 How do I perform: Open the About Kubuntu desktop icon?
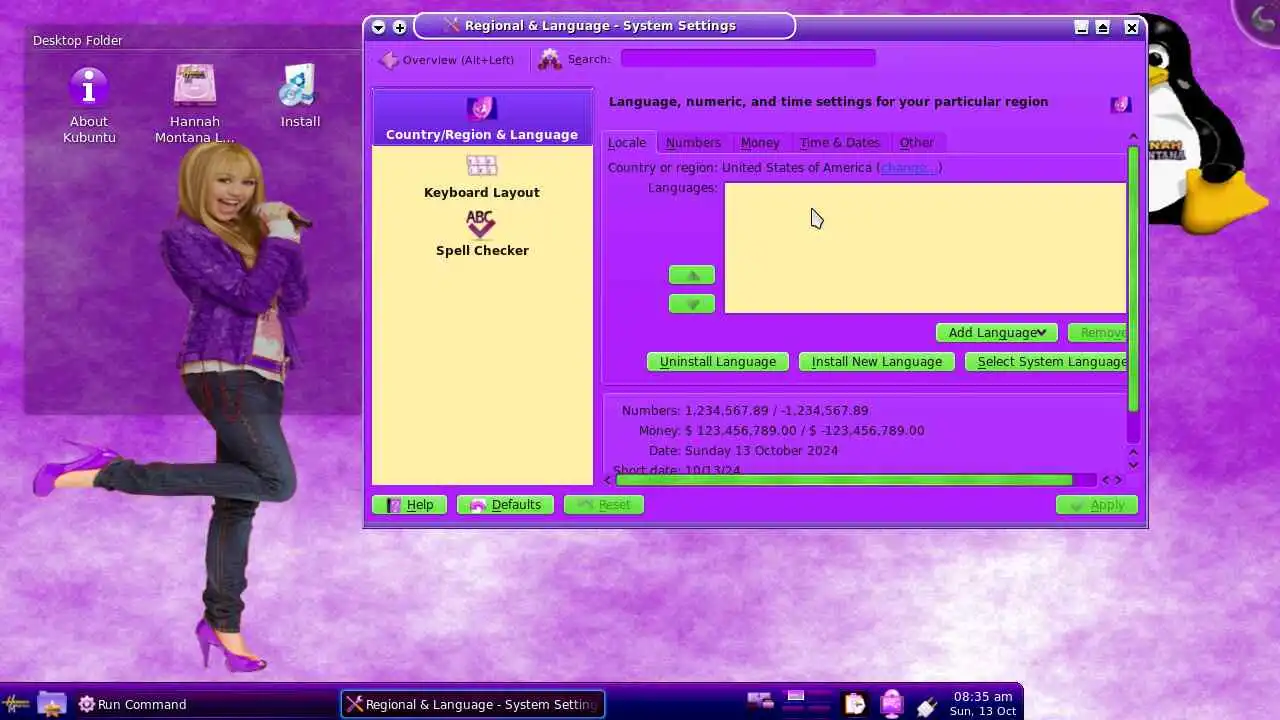[x=89, y=105]
